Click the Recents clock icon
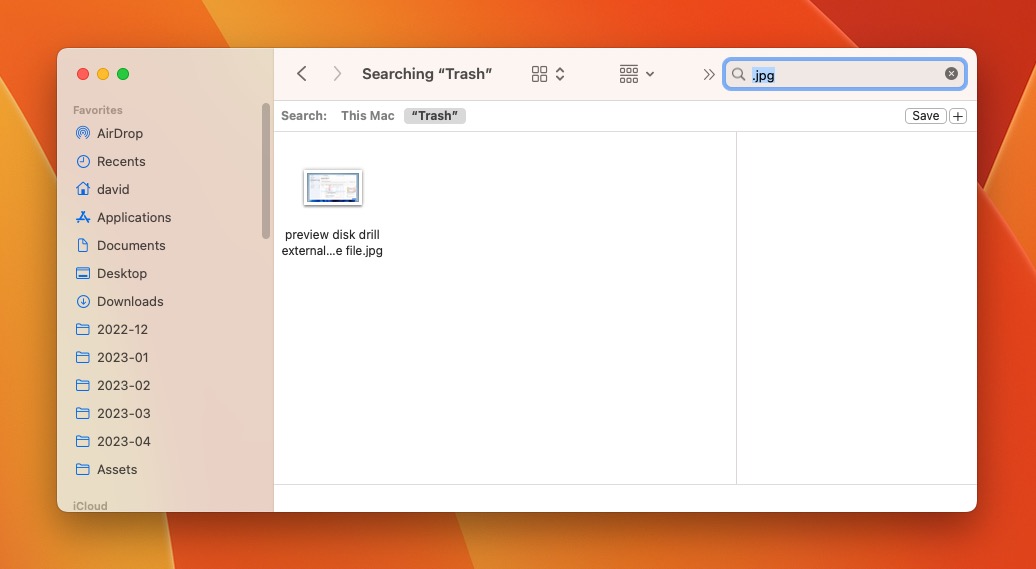This screenshot has height=569, width=1036. pyautogui.click(x=83, y=161)
